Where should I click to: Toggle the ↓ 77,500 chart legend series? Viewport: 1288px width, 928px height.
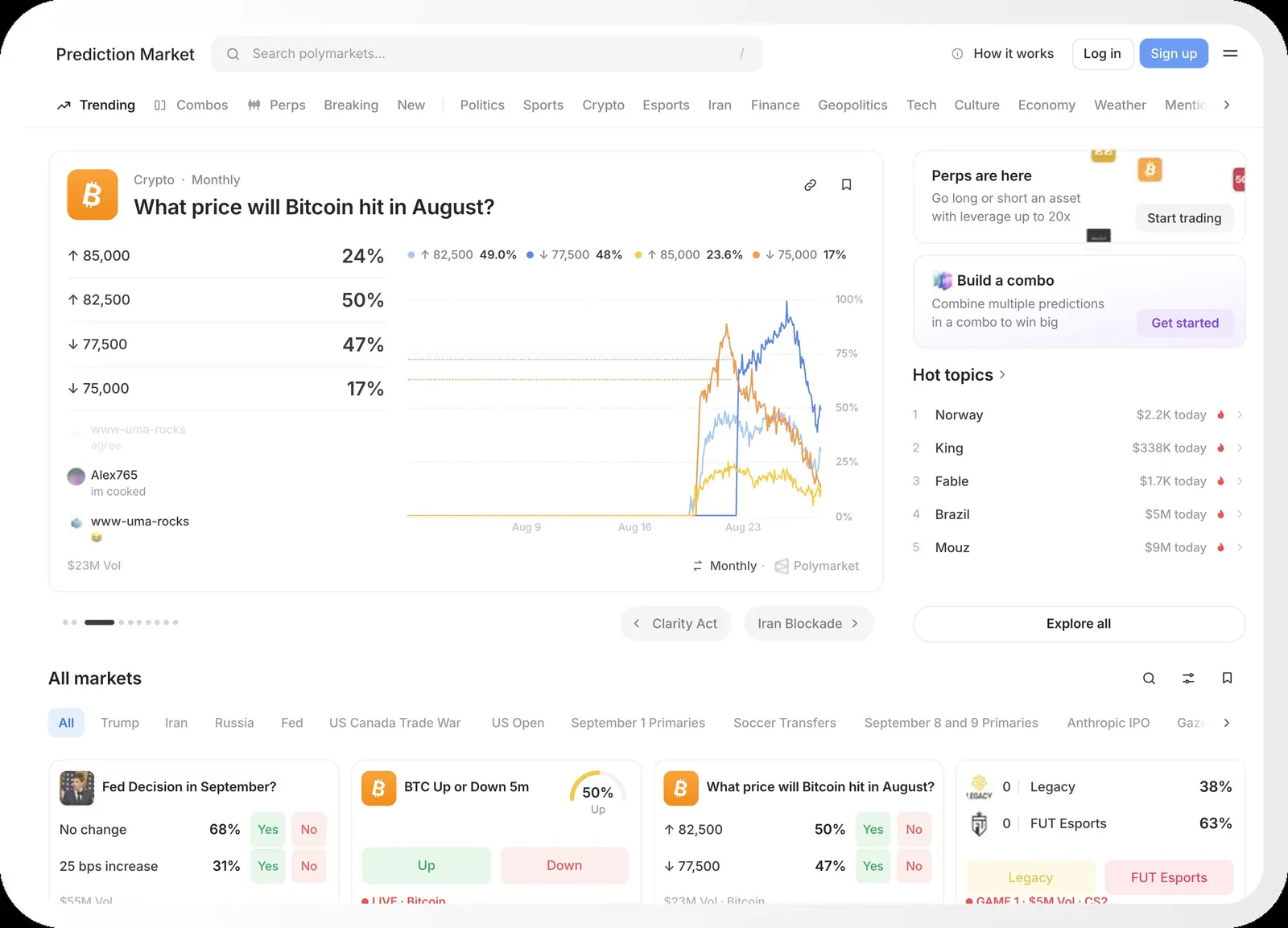[574, 255]
